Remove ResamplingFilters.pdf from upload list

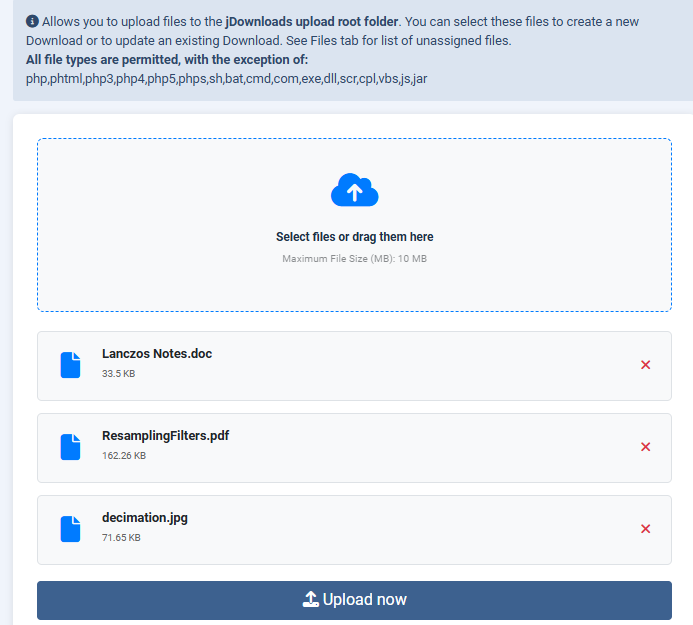[645, 447]
